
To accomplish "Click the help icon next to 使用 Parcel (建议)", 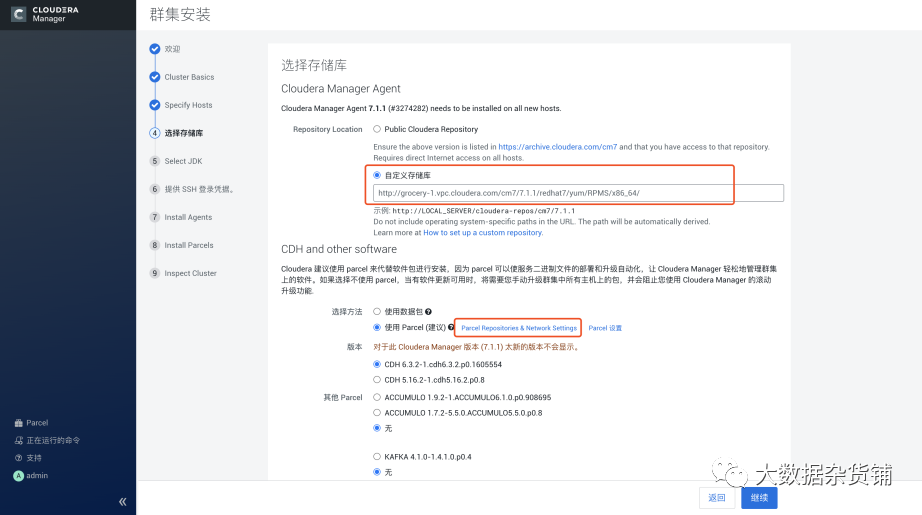I will click(x=451, y=327).
